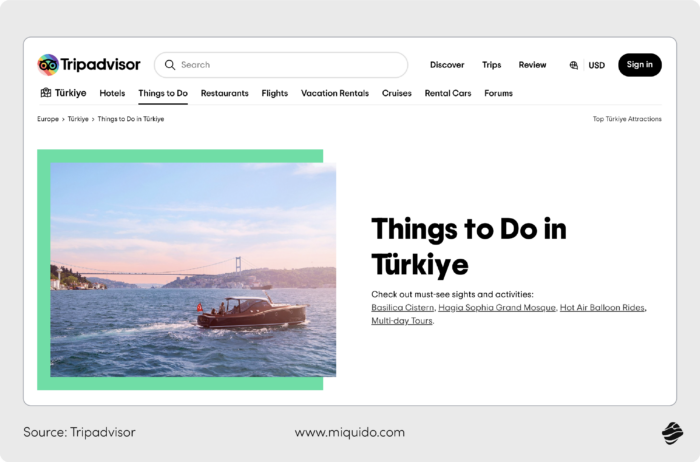
Task: Click the Things to Do in Türkiye heading
Action: [469, 246]
